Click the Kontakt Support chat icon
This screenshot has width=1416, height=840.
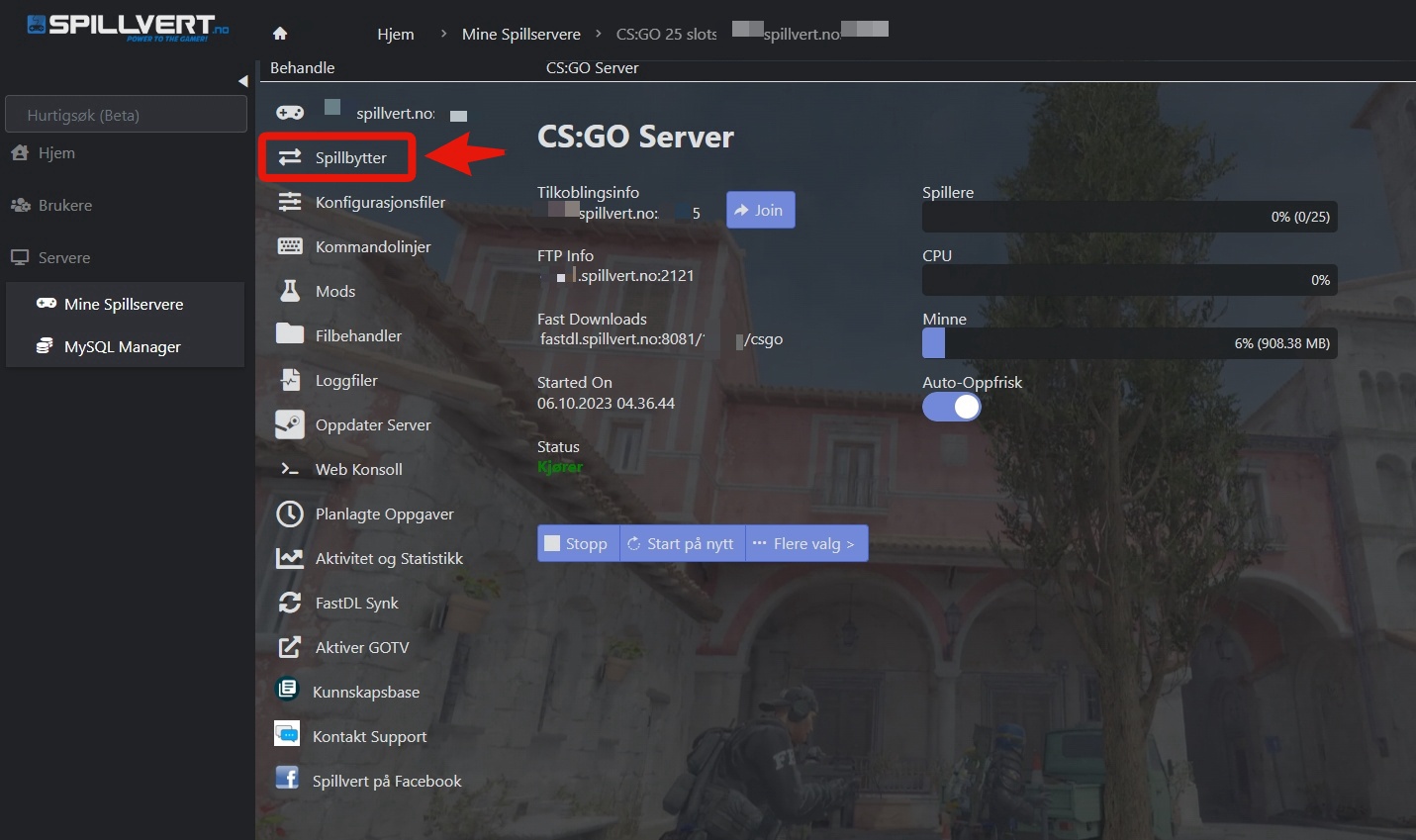click(287, 733)
